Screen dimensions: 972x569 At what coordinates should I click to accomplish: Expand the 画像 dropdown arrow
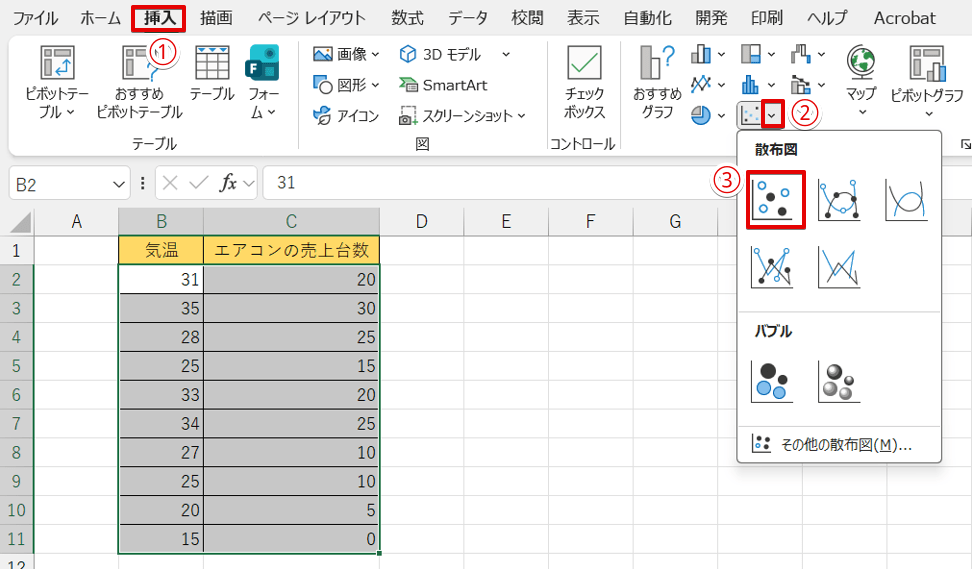coord(376,55)
